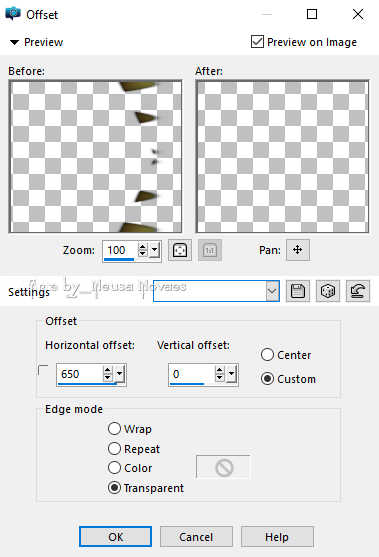The height and width of the screenshot is (557, 379).
Task: Click the edge color swatch box
Action: [223, 467]
